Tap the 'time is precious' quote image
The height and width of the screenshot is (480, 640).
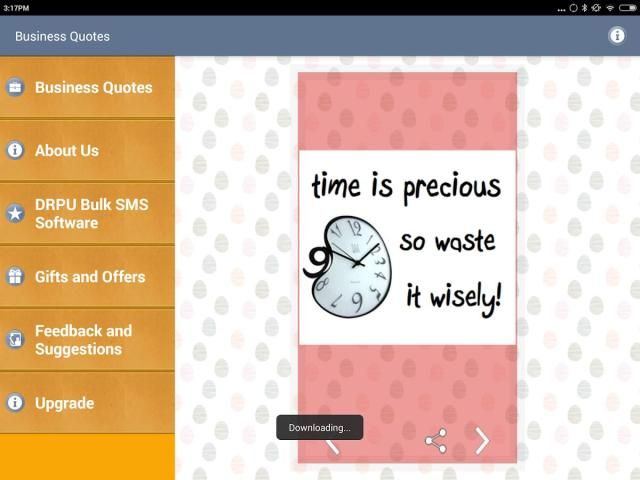(407, 248)
